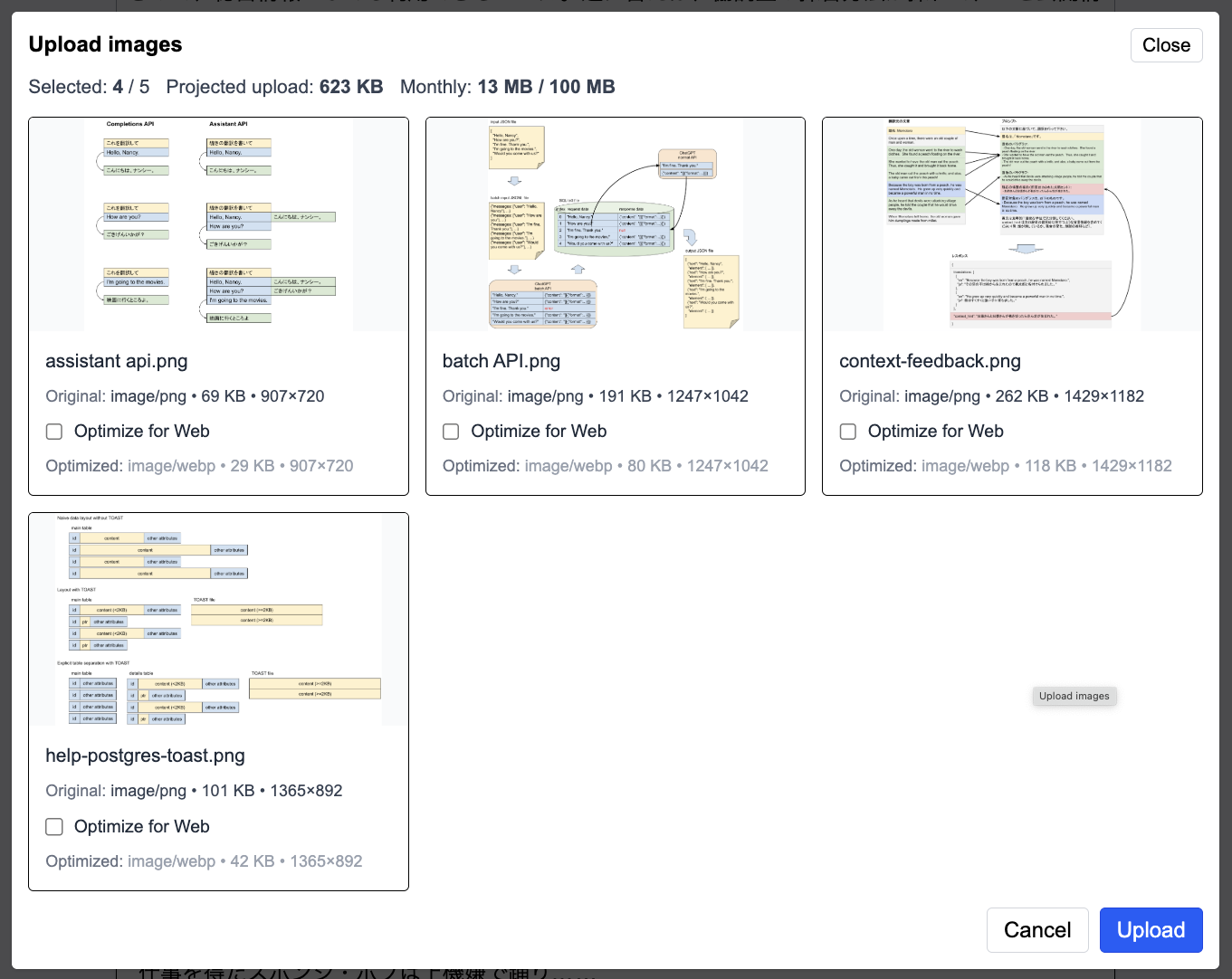Image resolution: width=1232 pixels, height=979 pixels.
Task: Click the blue Upload button
Action: coord(1151,930)
